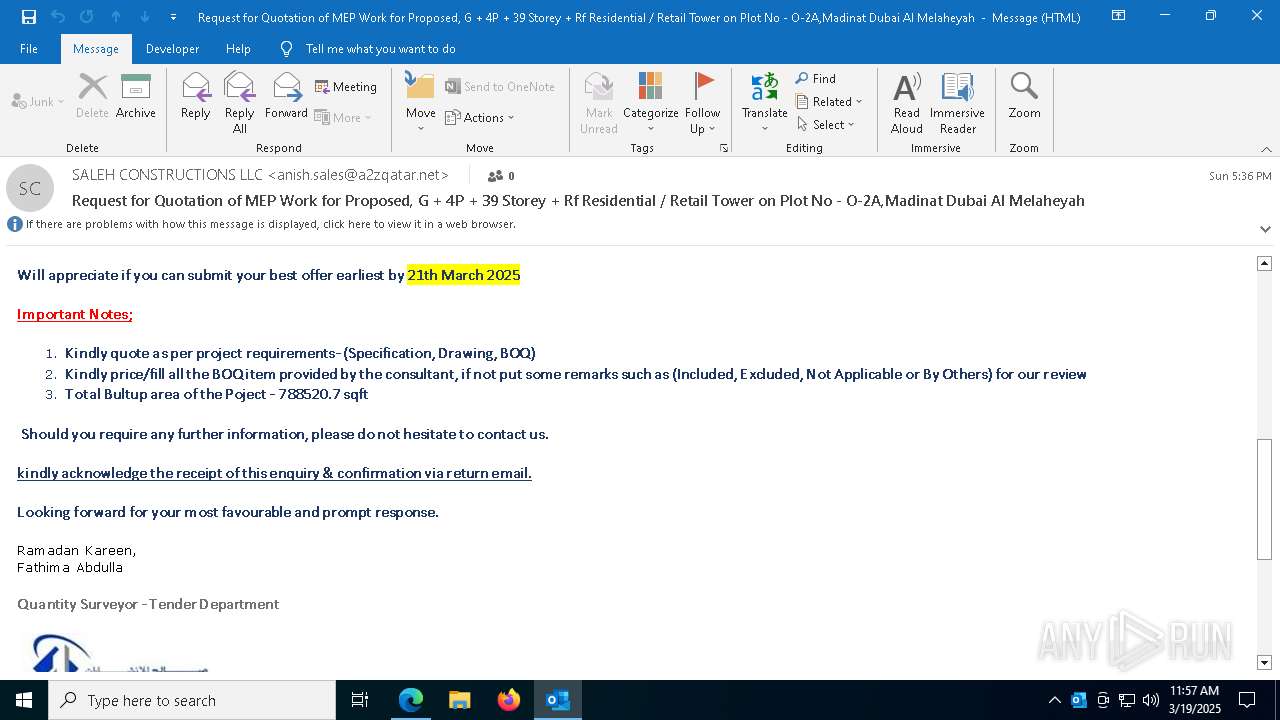1280x720 pixels.
Task: Reply with a Meeting
Action: (x=346, y=87)
